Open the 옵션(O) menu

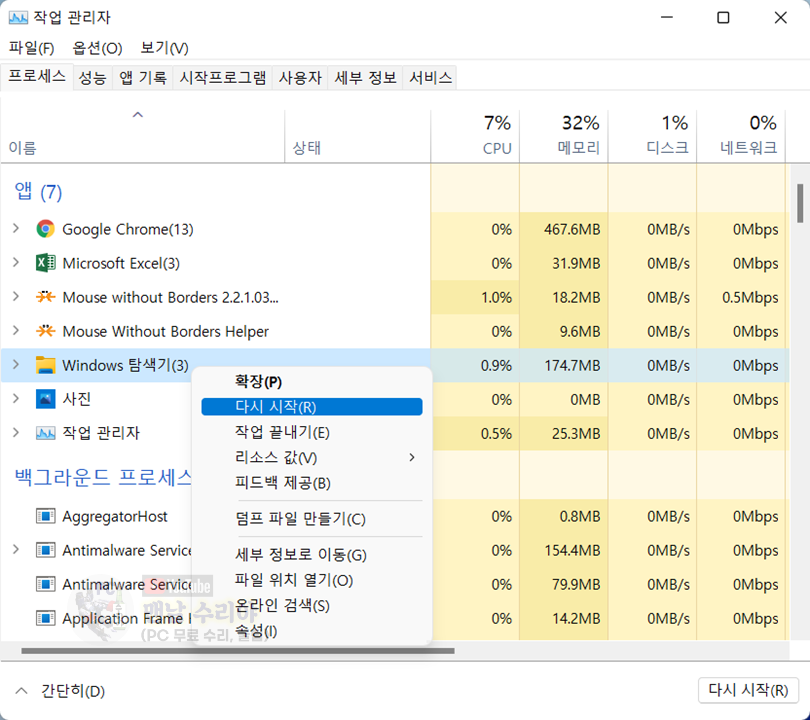coord(97,48)
